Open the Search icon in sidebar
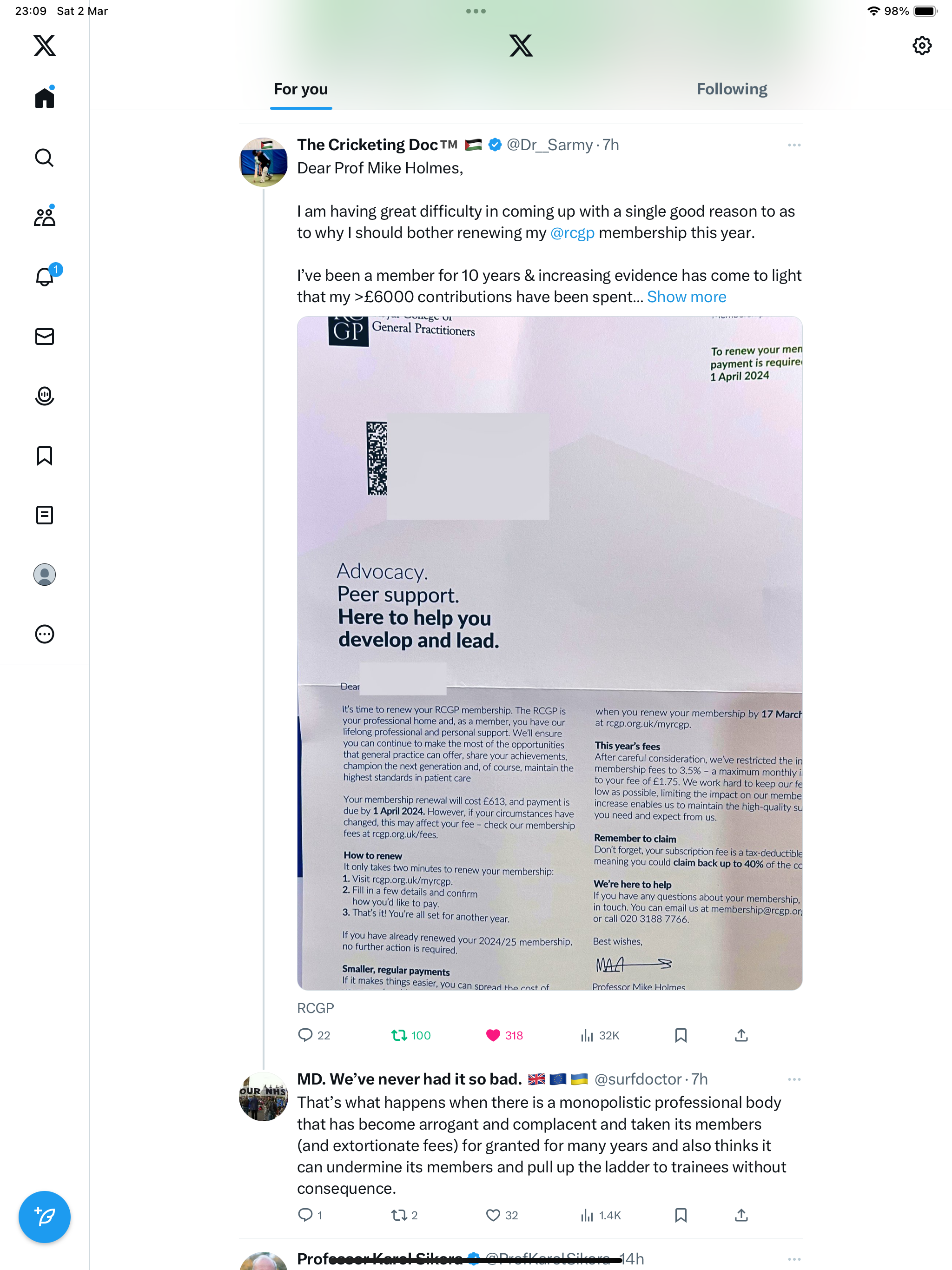Screen dimensions: 952x1270 point(44,157)
